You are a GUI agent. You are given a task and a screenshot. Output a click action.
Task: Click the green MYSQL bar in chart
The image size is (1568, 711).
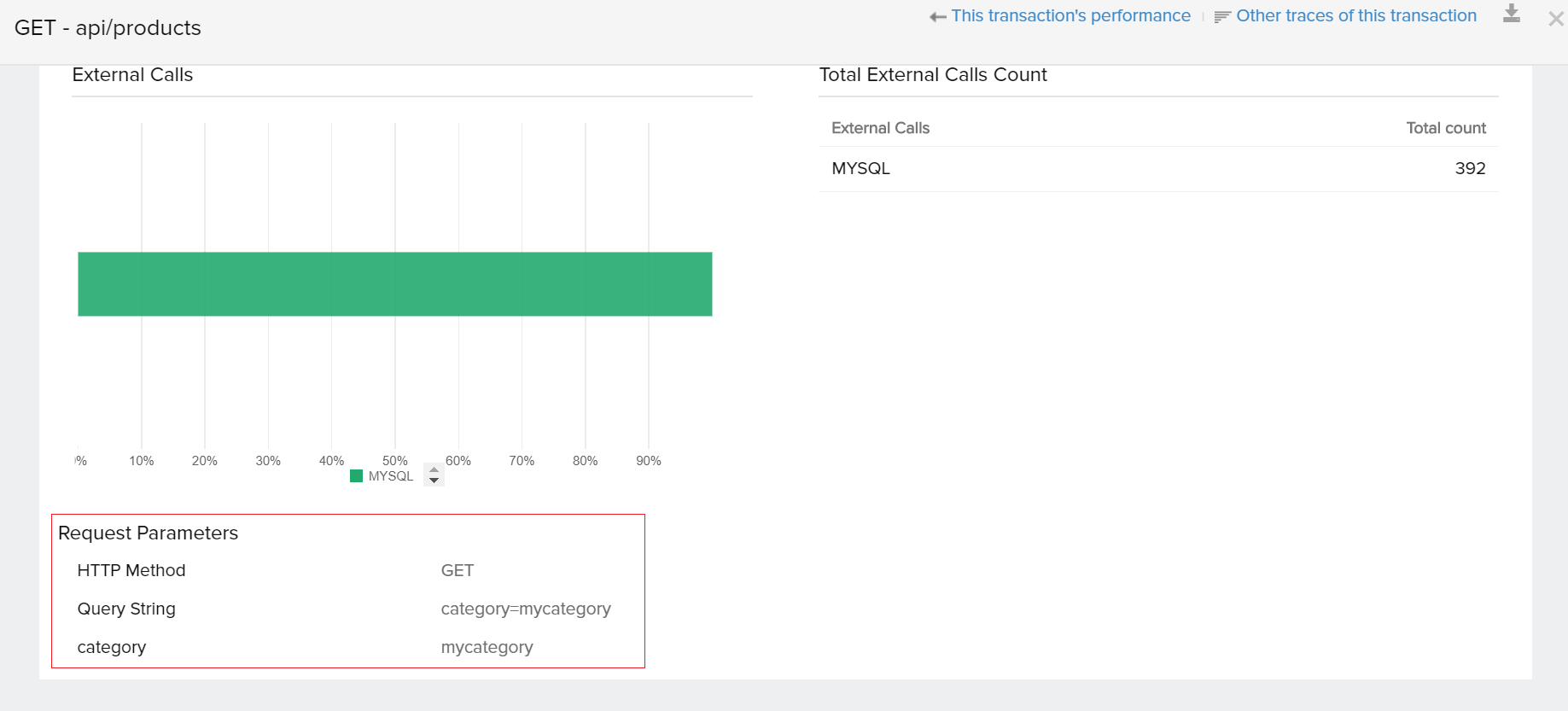point(394,284)
